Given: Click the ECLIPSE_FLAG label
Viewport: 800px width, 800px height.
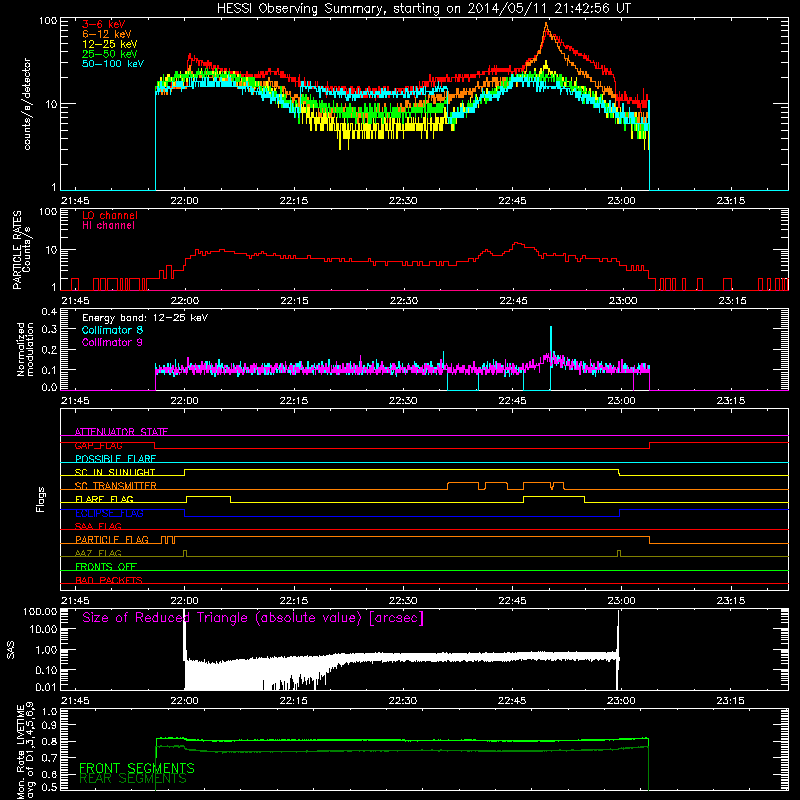Looking at the screenshot, I should tap(109, 513).
